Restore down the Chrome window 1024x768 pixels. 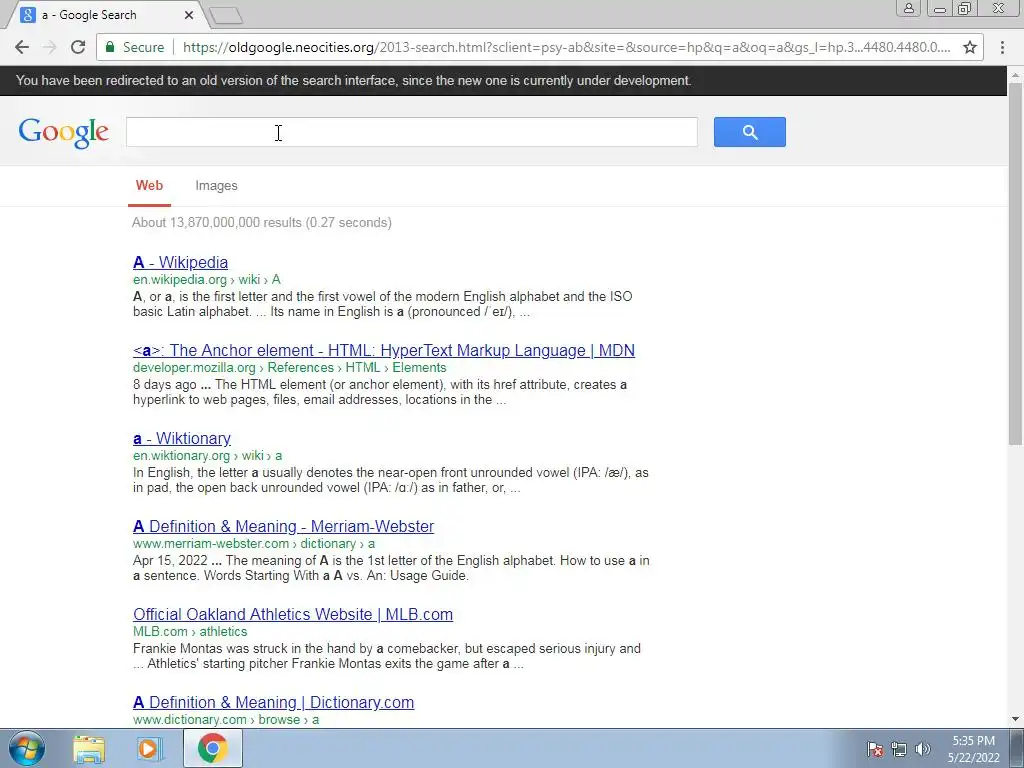tap(964, 8)
